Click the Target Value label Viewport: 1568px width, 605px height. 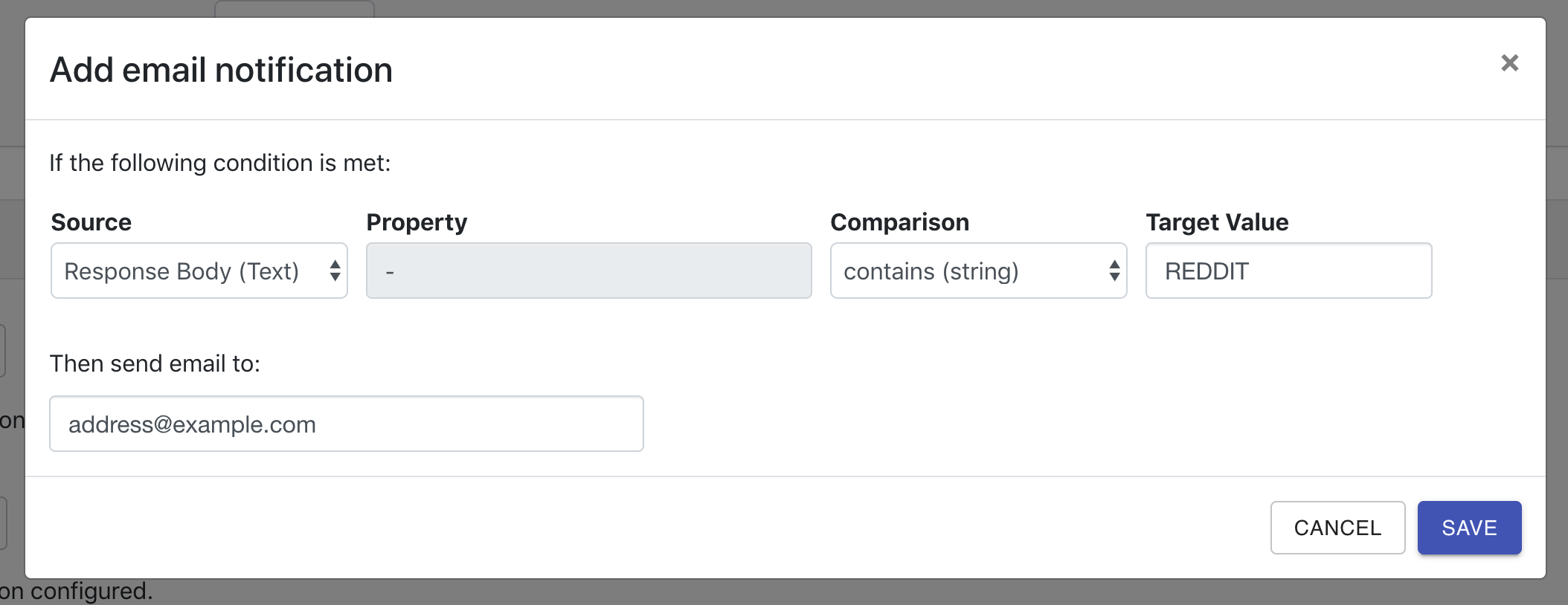click(x=1217, y=222)
